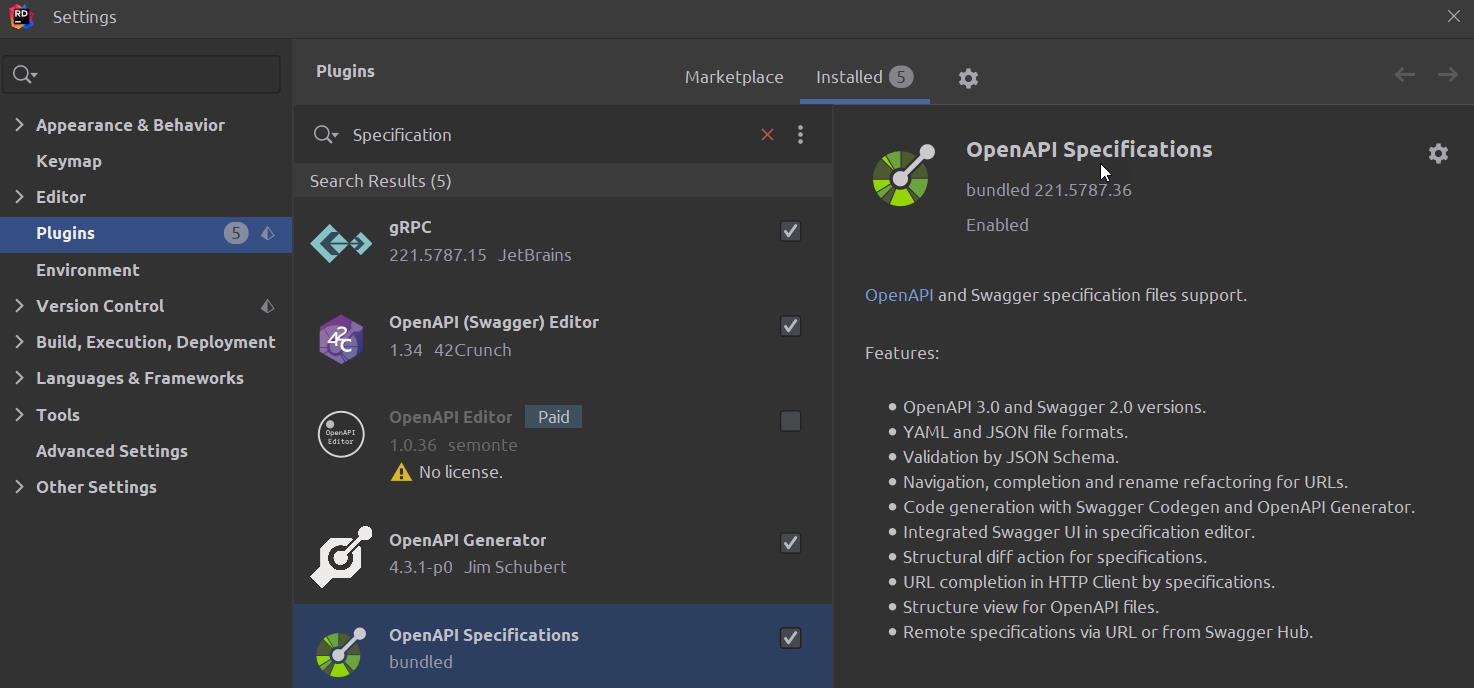Click the Paid tag on OpenAPI Editor
This screenshot has height=688, width=1474.
click(x=553, y=417)
